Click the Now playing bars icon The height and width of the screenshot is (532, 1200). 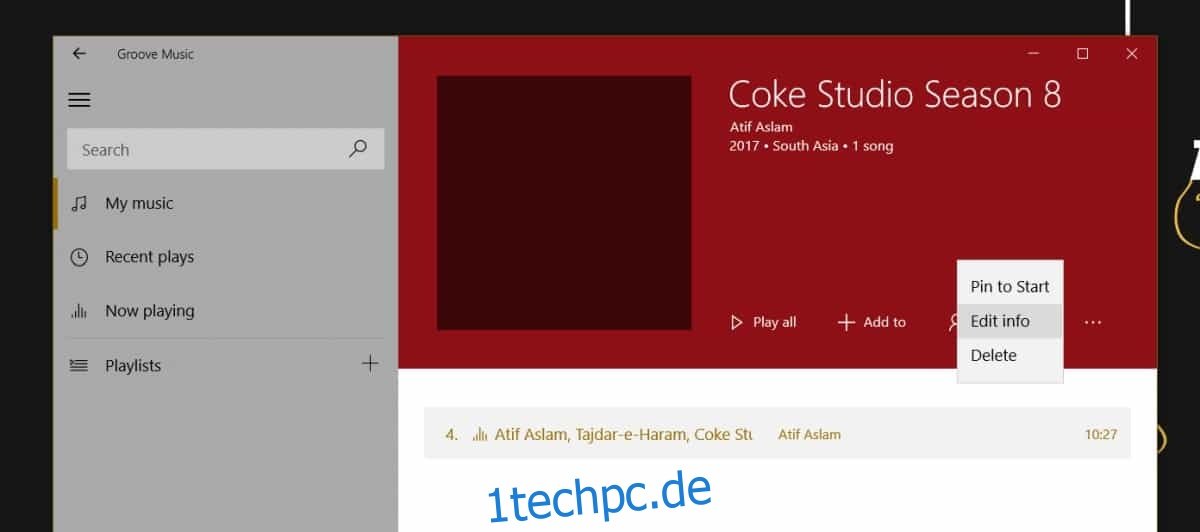[x=79, y=311]
